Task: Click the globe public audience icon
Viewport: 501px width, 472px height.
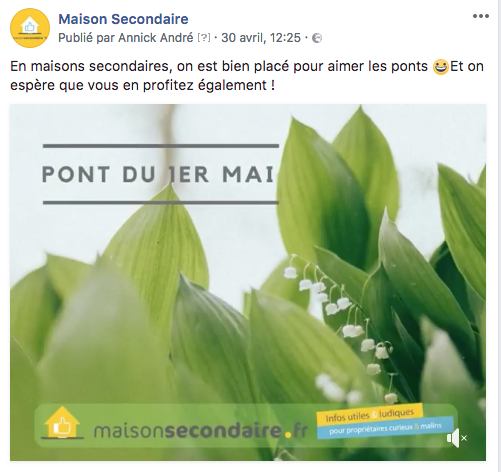Action: pyautogui.click(x=317, y=38)
